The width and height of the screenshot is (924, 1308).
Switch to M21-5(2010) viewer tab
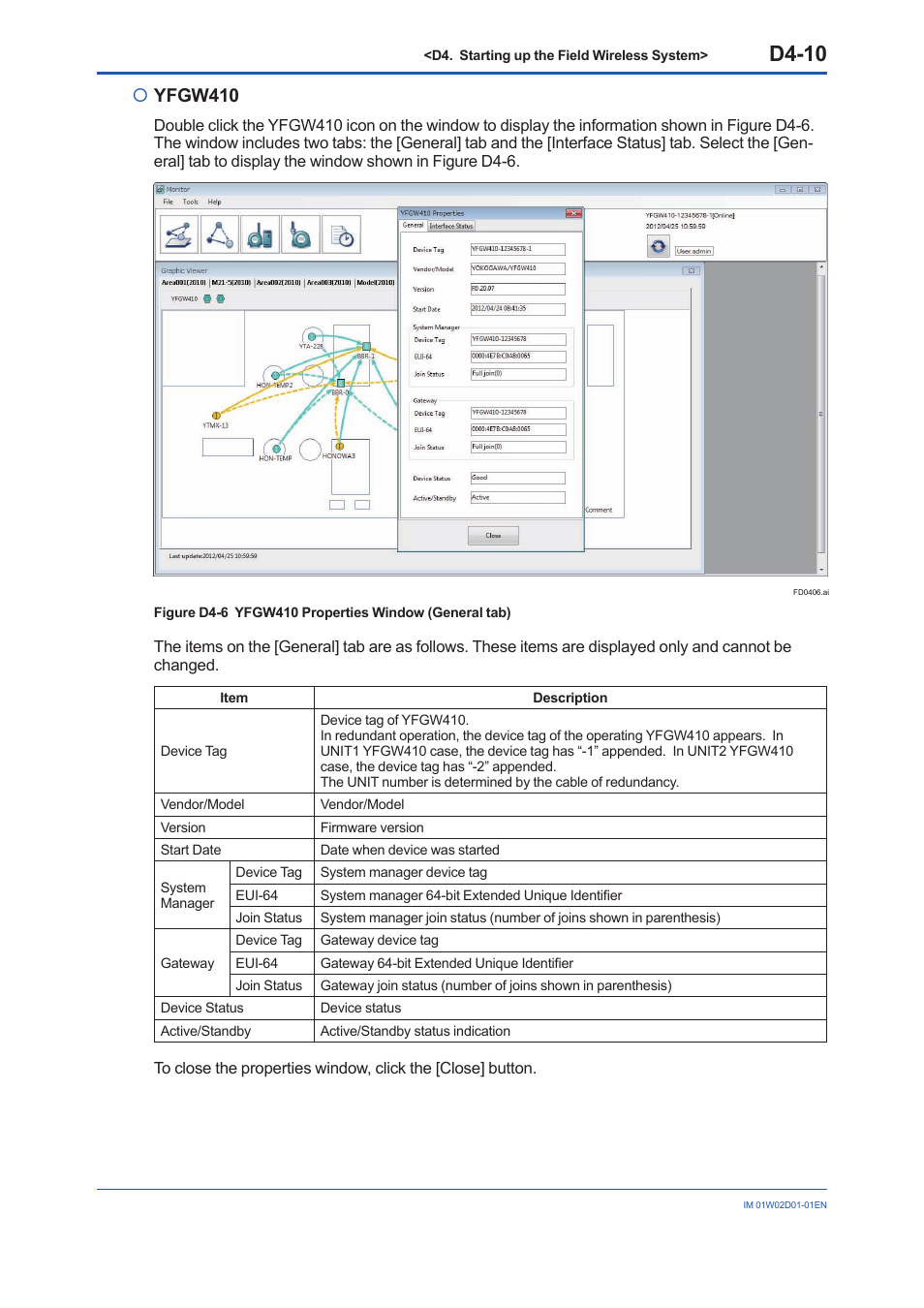click(x=231, y=283)
